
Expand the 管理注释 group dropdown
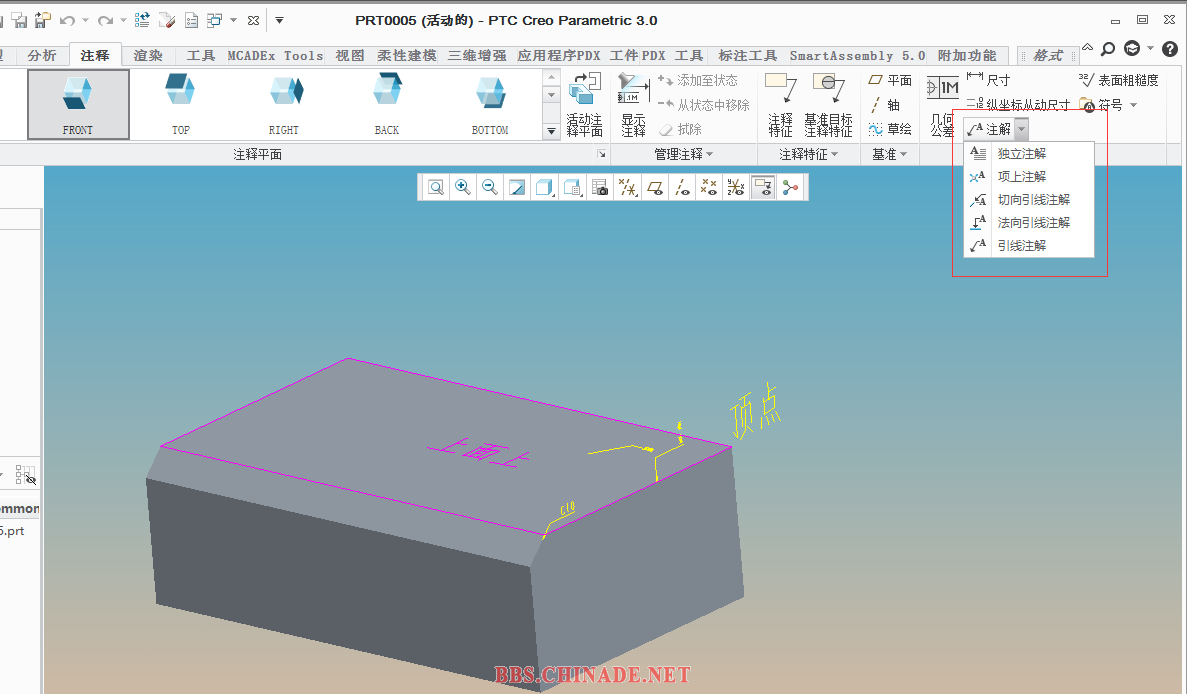coord(684,154)
